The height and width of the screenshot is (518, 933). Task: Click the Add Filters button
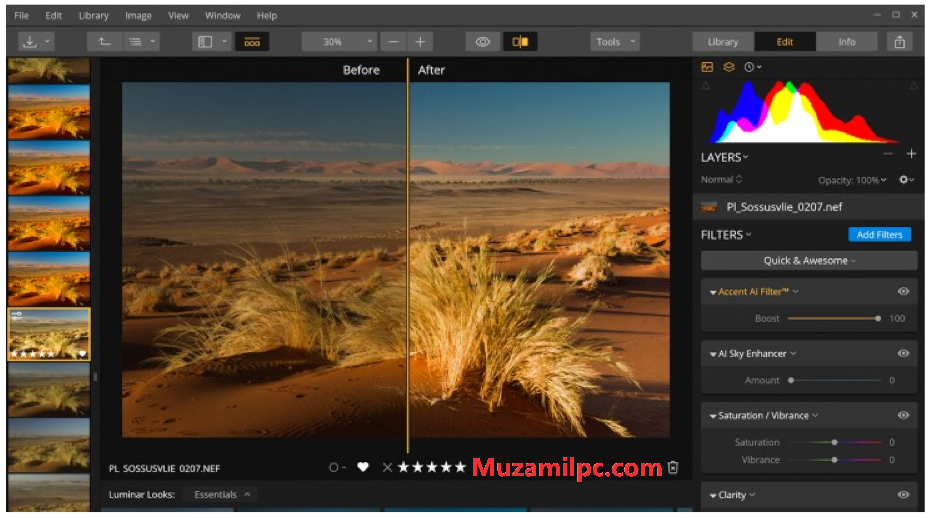pos(879,235)
